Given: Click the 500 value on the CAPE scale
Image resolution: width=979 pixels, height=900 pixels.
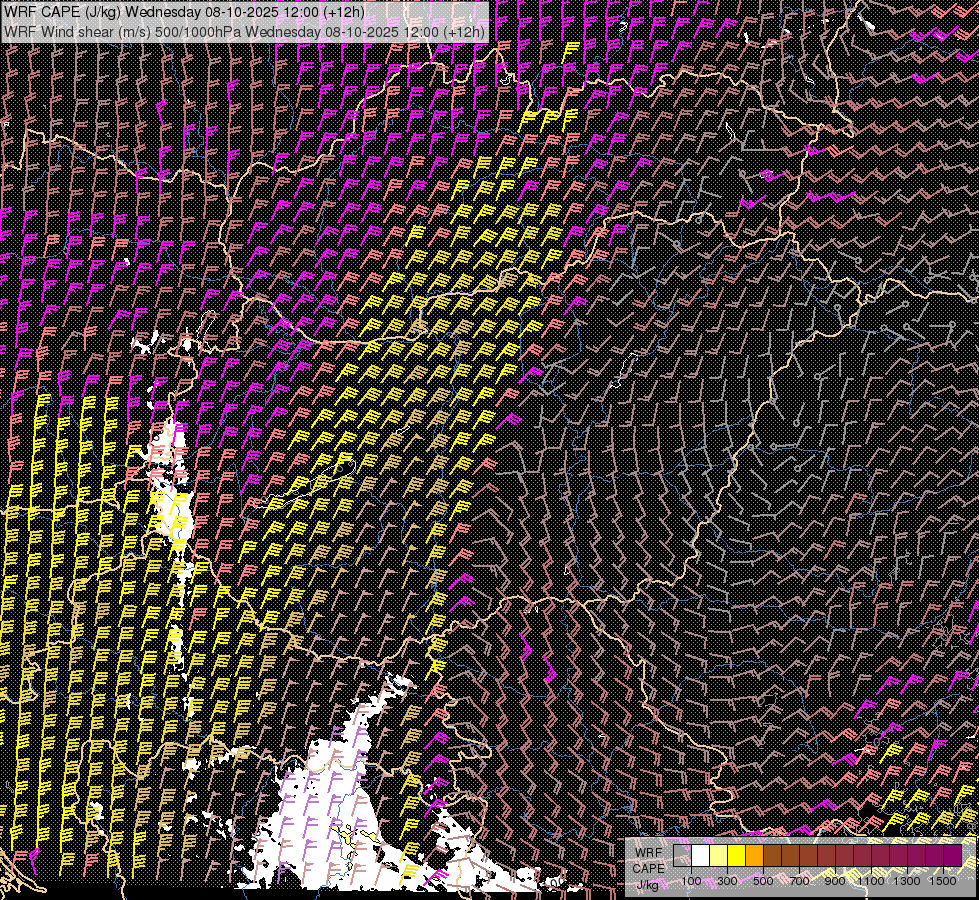Looking at the screenshot, I should 763,881.
